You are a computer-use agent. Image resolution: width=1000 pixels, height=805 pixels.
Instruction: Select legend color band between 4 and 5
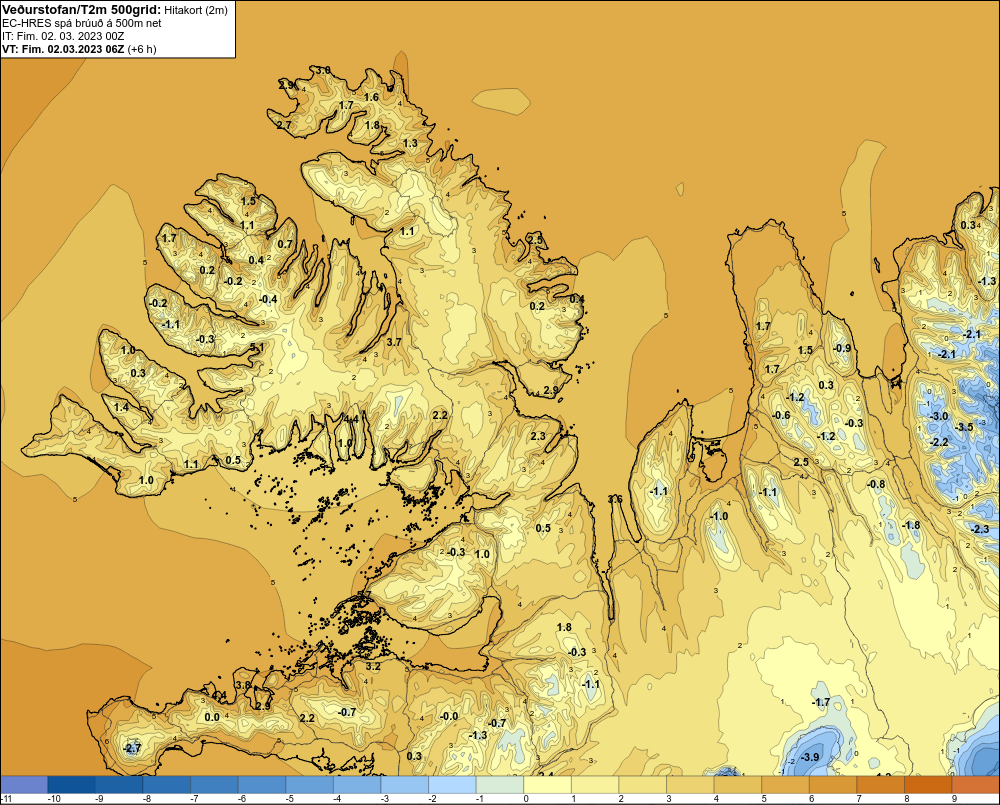pyautogui.click(x=738, y=784)
